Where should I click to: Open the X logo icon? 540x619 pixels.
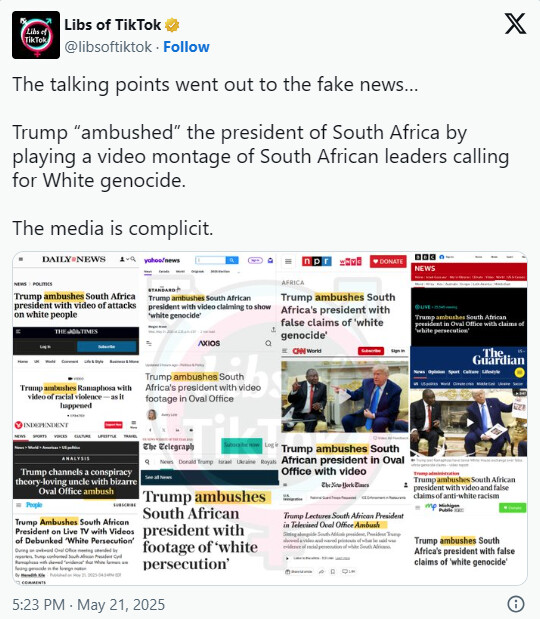515,23
